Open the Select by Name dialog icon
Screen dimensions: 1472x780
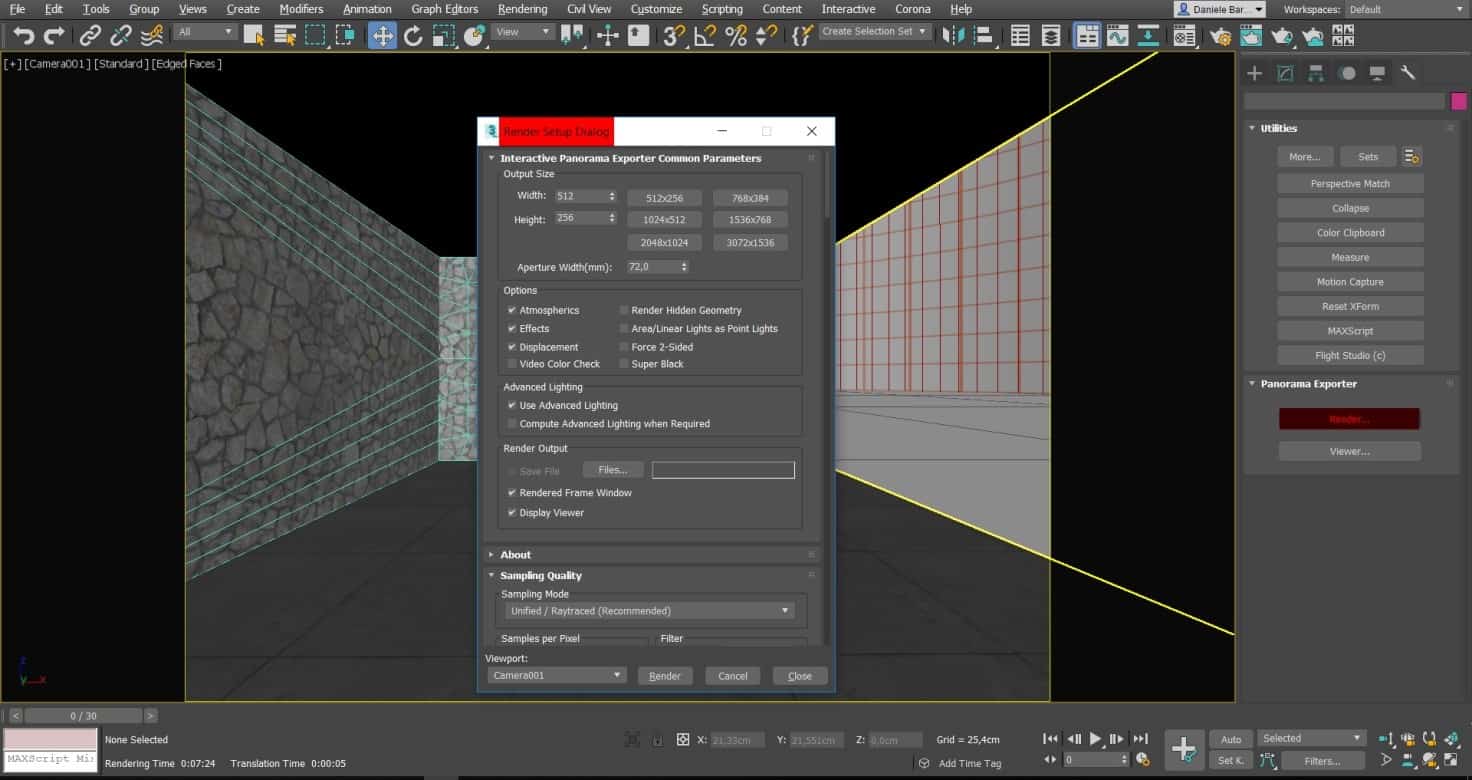click(287, 35)
